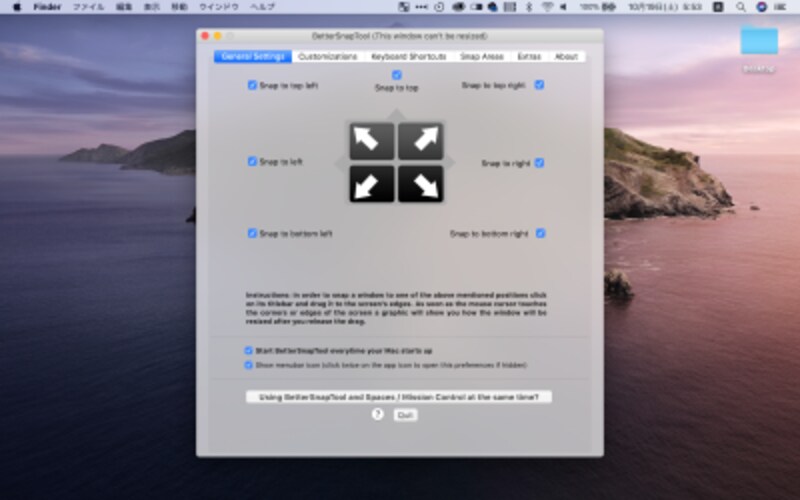
Task: Uncheck Snap to top right
Action: 539,85
